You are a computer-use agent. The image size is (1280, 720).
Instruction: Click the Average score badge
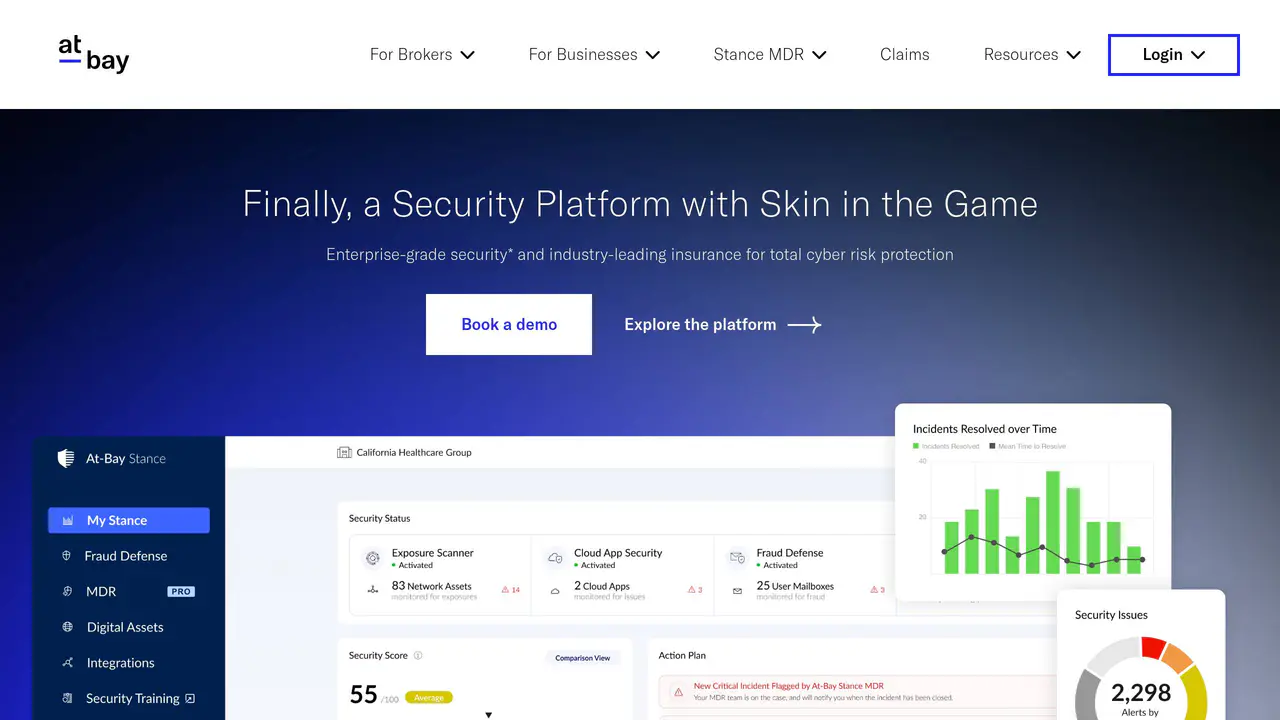[429, 697]
